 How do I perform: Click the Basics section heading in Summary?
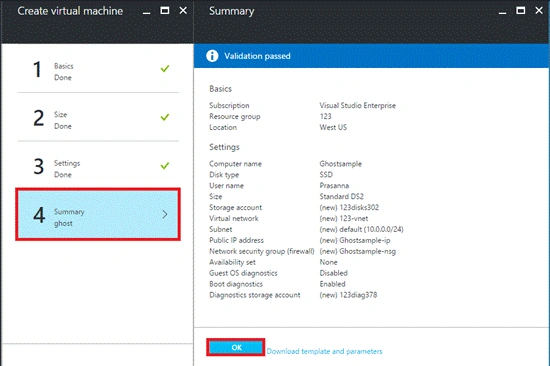[x=220, y=89]
